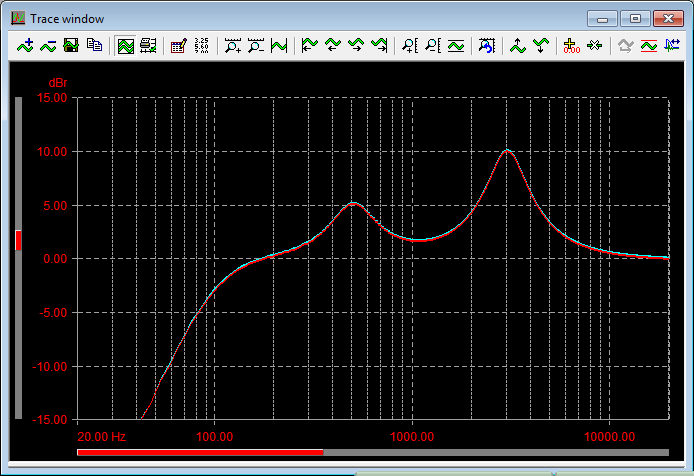694x476 pixels.
Task: Click the 1000.00 frequency axis label
Action: tap(412, 437)
